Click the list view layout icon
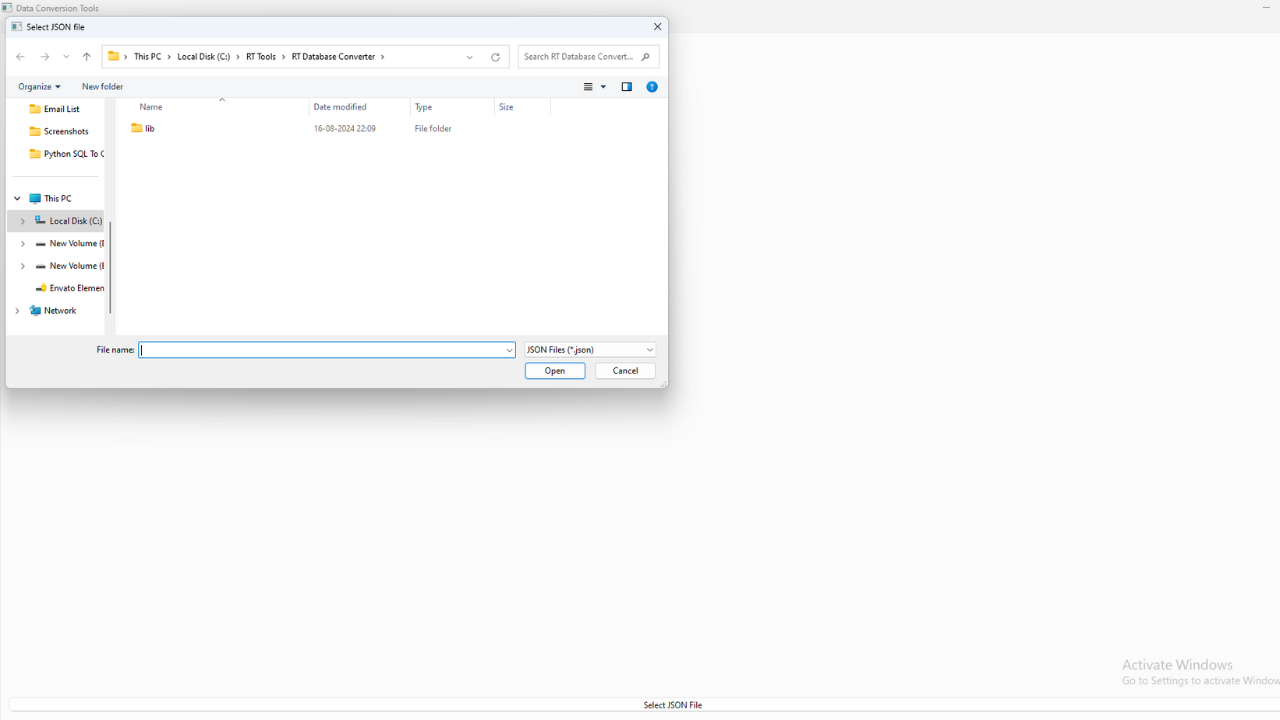1280x720 pixels. click(589, 87)
